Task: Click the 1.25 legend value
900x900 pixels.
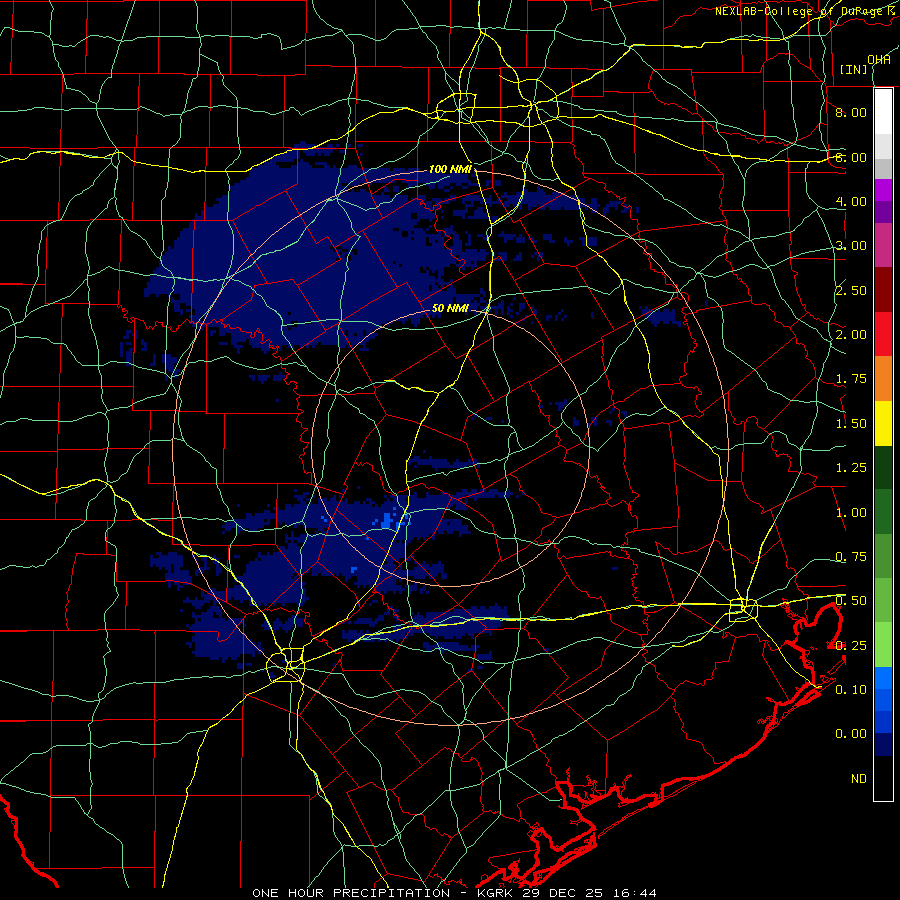Action: [851, 468]
